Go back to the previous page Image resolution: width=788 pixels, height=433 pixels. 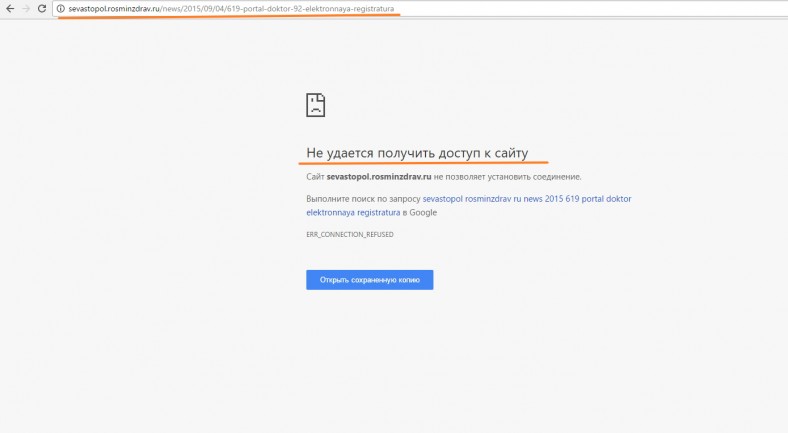[10, 9]
